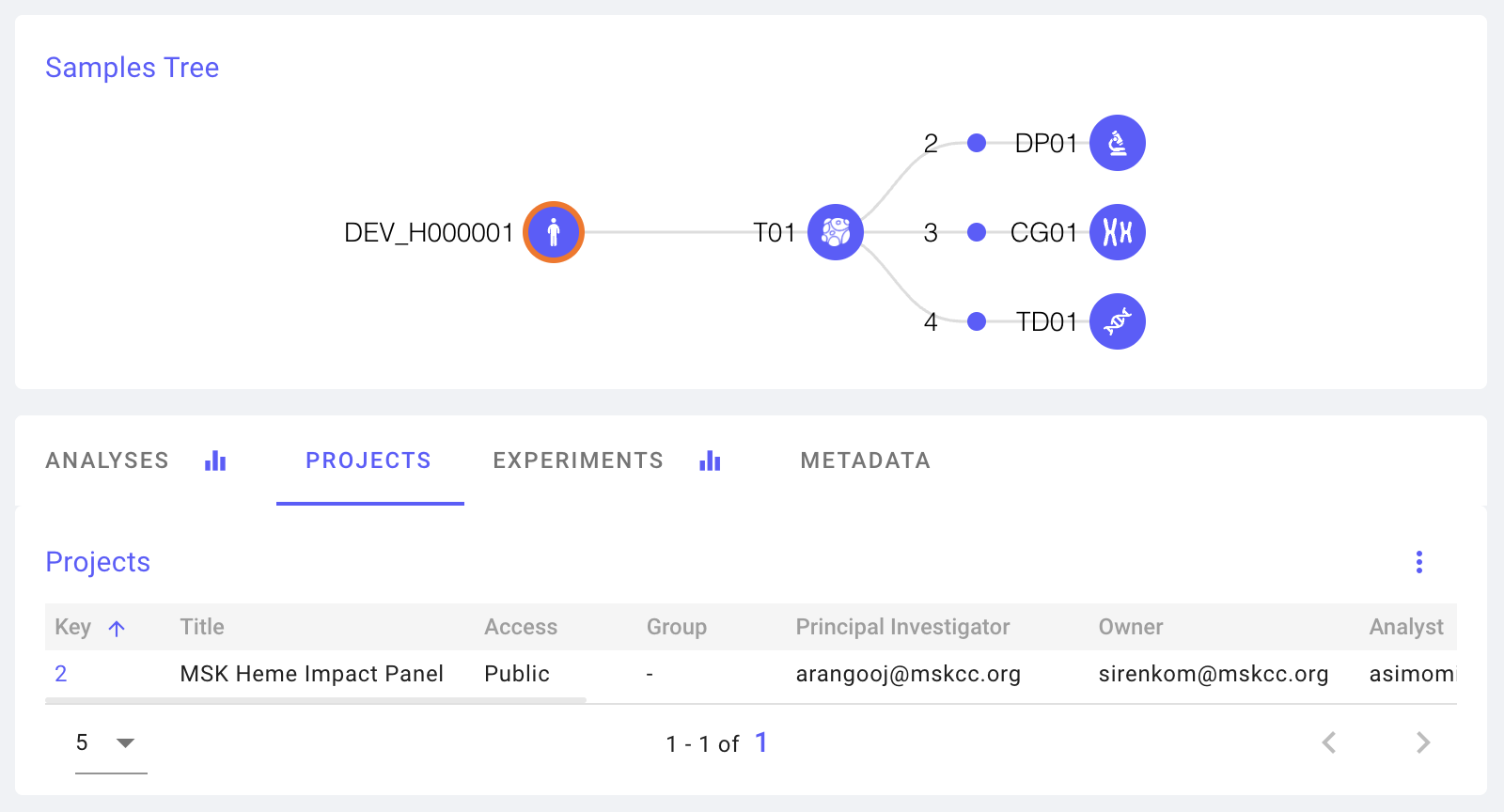This screenshot has height=812, width=1504.
Task: Toggle Key column sort arrow
Action: click(x=117, y=628)
